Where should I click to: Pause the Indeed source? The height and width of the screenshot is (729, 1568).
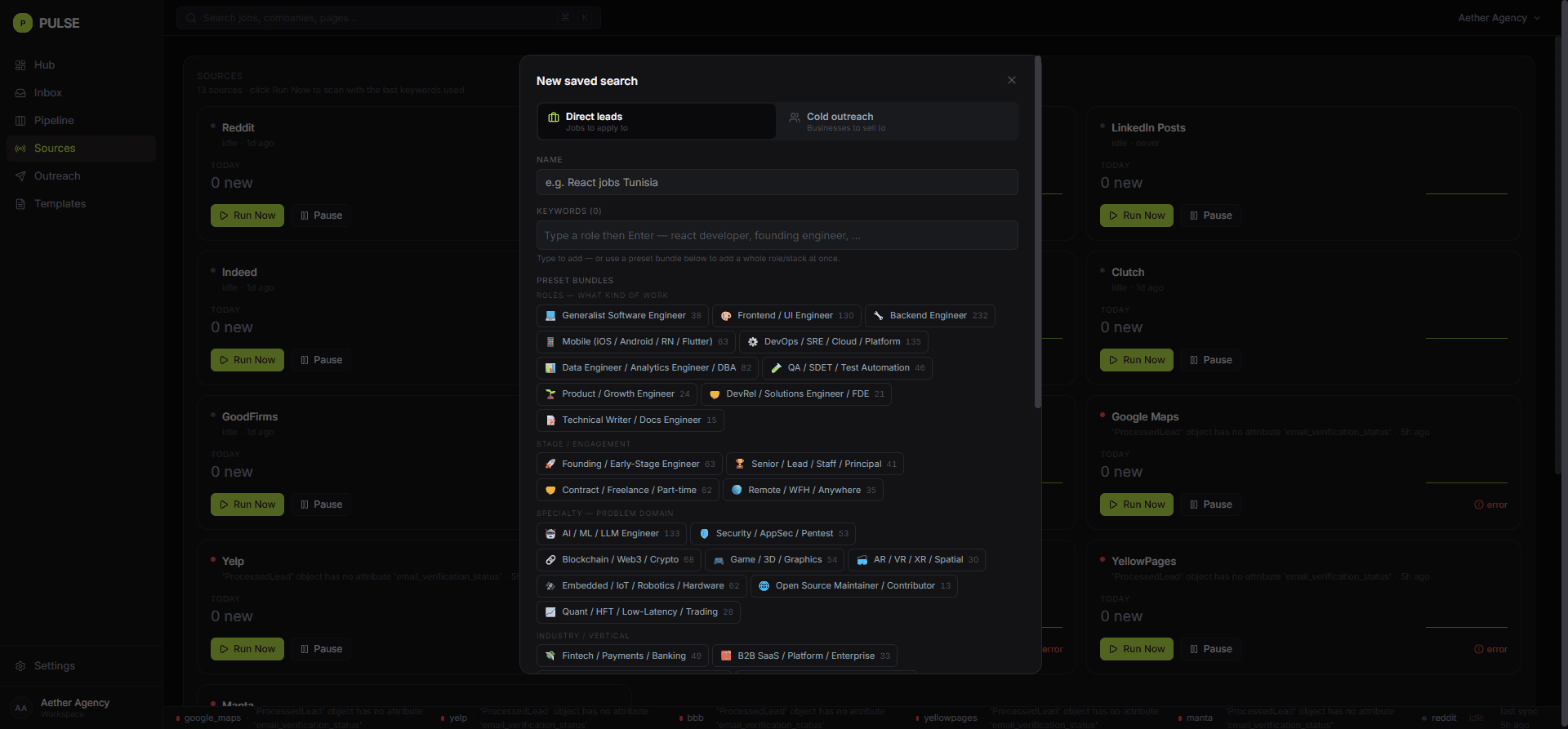tap(321, 360)
